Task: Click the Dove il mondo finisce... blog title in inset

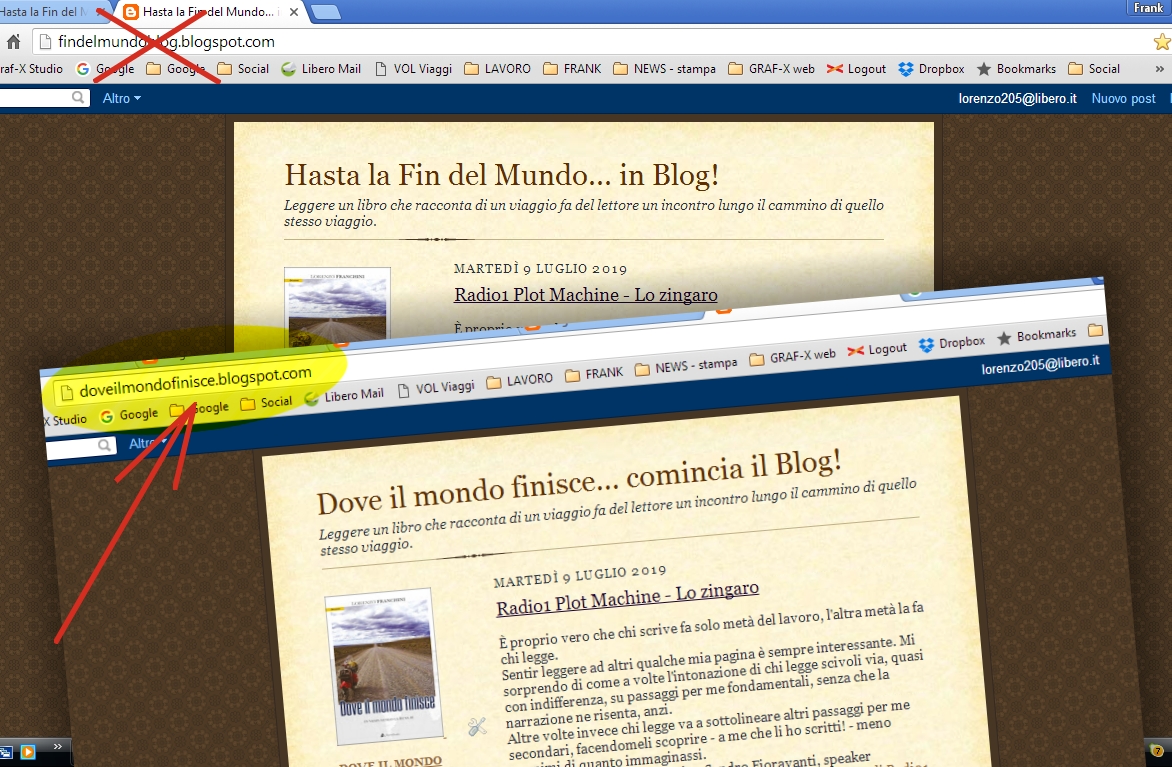Action: point(579,483)
